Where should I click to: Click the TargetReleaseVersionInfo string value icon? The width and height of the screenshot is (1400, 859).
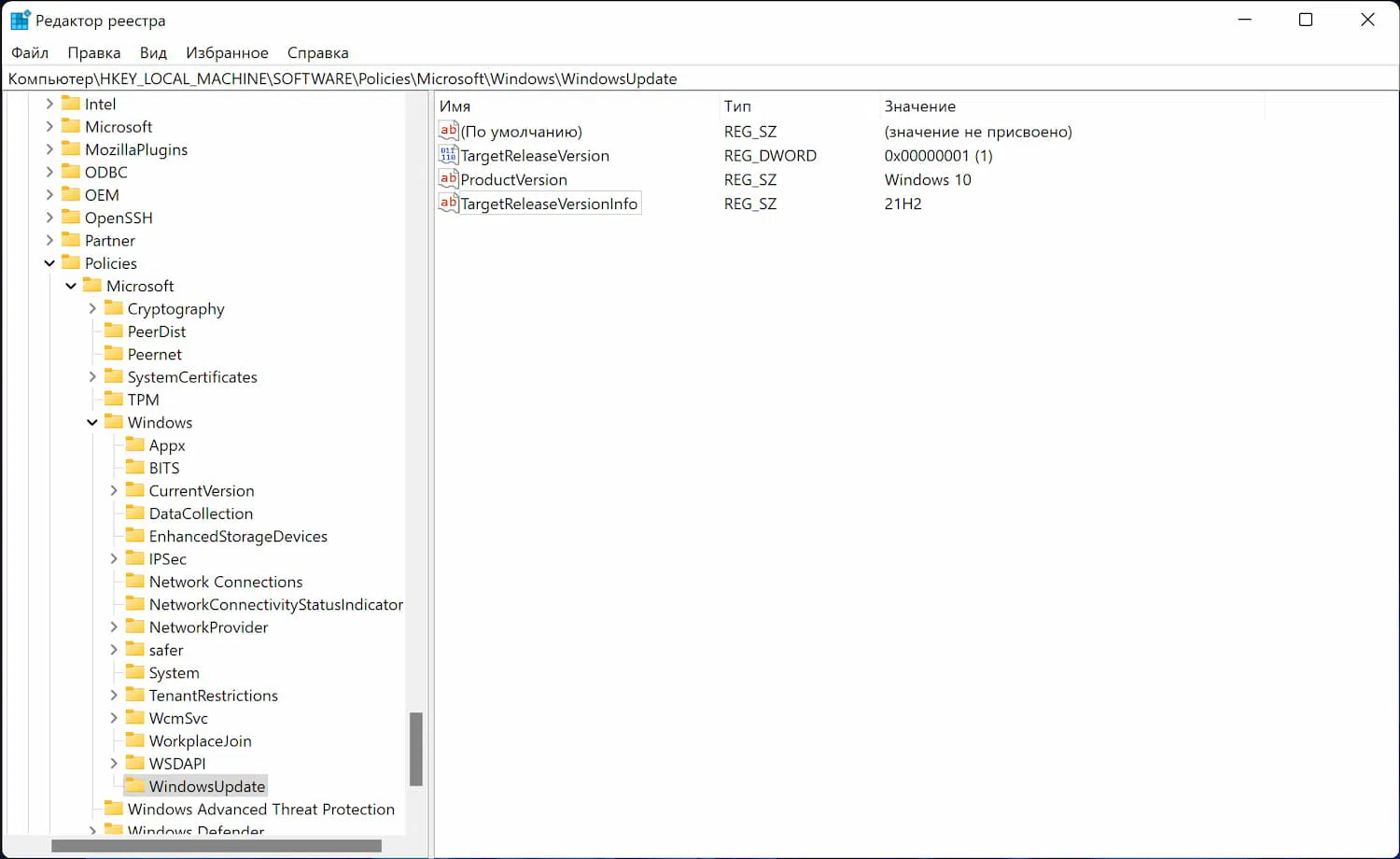pos(448,204)
